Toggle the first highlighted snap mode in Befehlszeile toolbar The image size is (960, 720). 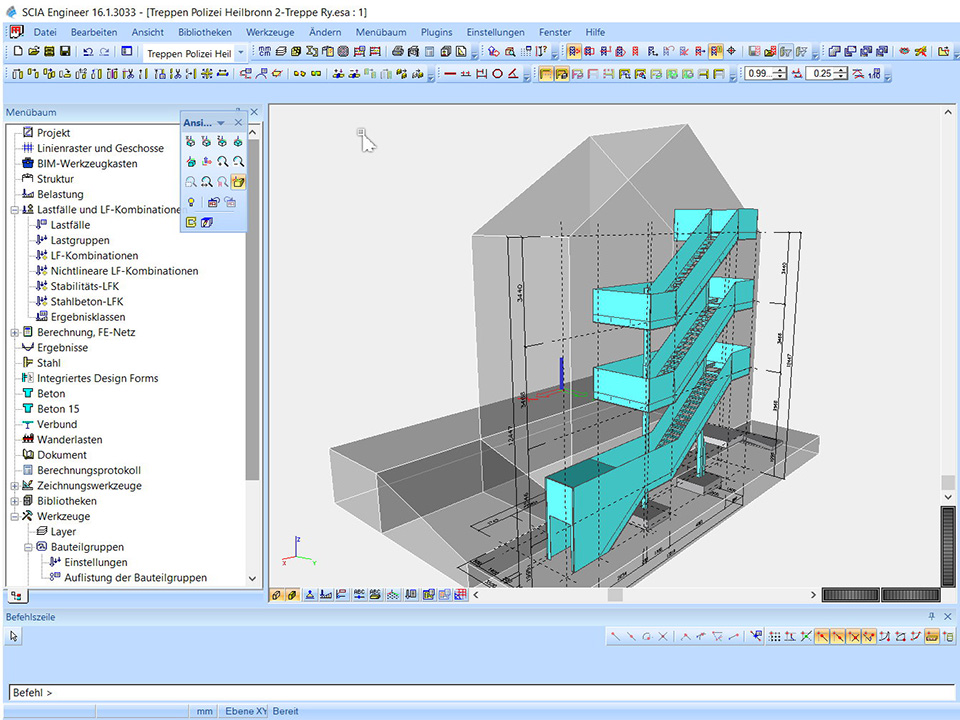(x=821, y=636)
